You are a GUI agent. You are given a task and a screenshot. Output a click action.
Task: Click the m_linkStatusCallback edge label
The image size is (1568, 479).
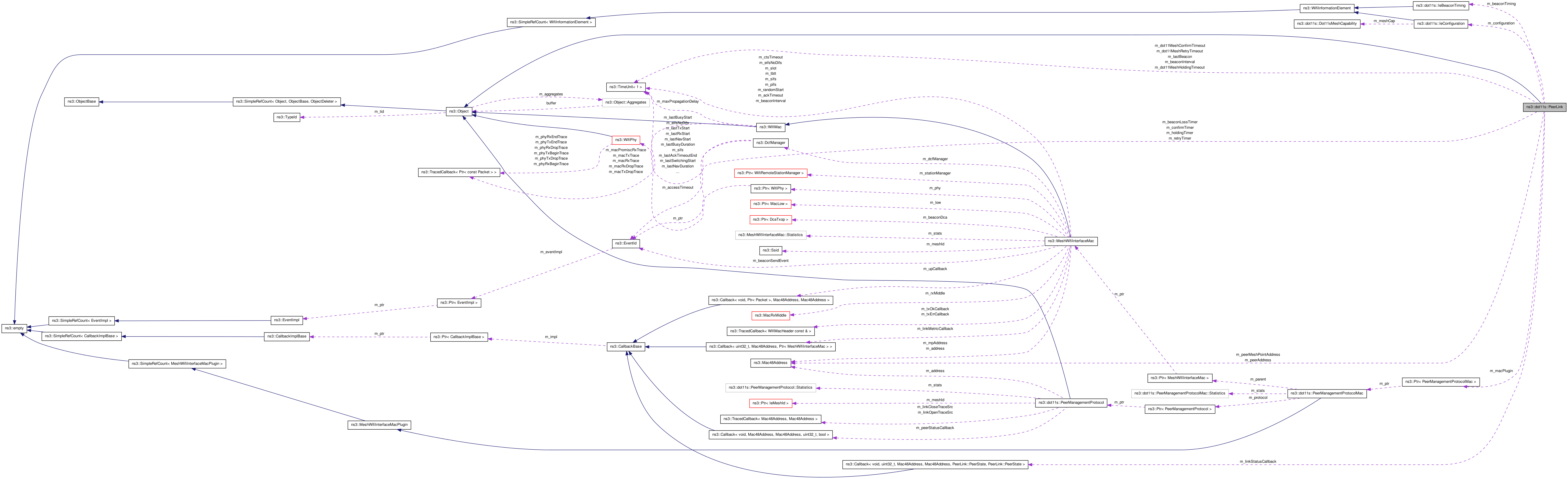coord(1258,462)
